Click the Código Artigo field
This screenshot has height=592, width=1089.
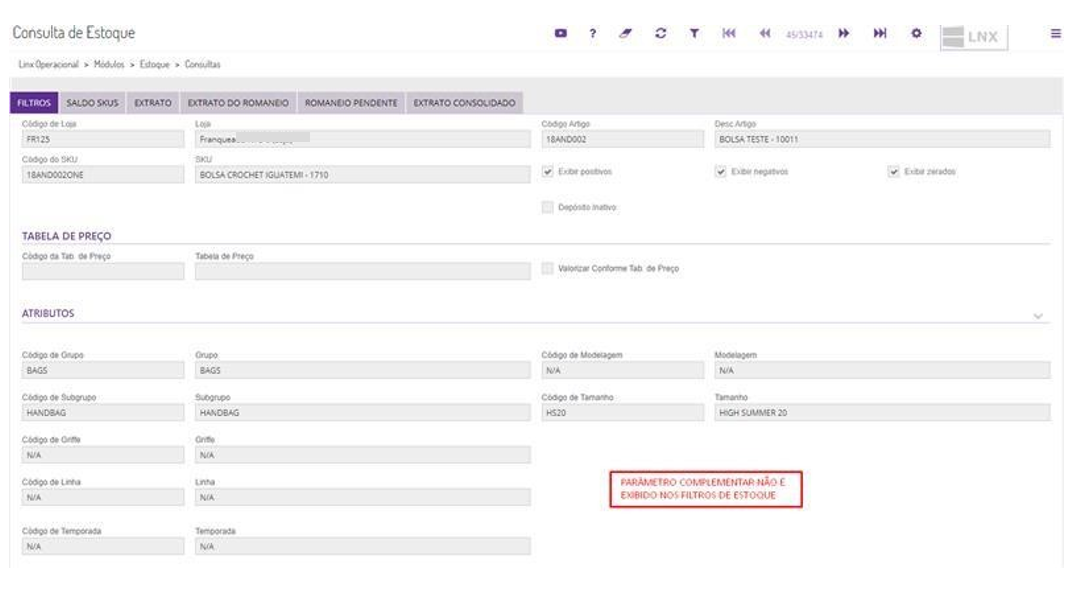(x=622, y=139)
